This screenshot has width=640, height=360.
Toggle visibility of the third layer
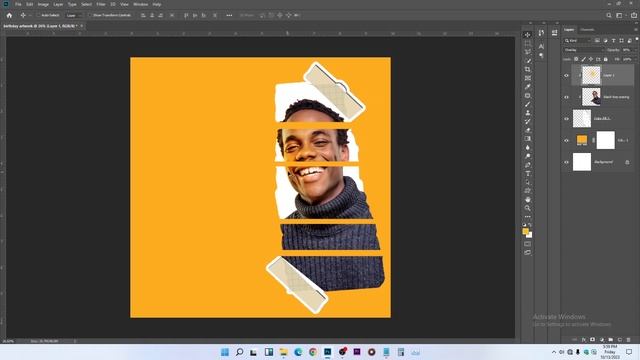coord(566,119)
